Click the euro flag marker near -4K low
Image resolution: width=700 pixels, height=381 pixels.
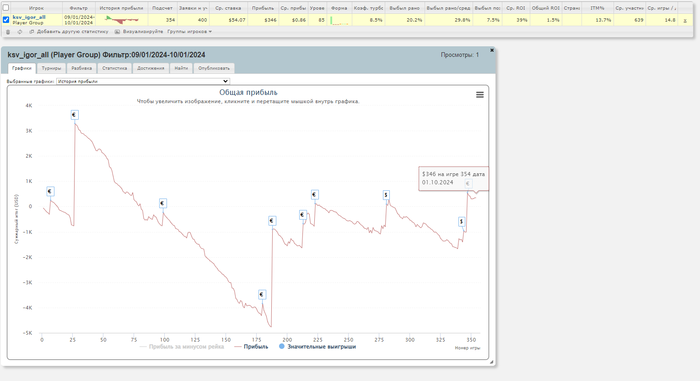pyautogui.click(x=262, y=294)
